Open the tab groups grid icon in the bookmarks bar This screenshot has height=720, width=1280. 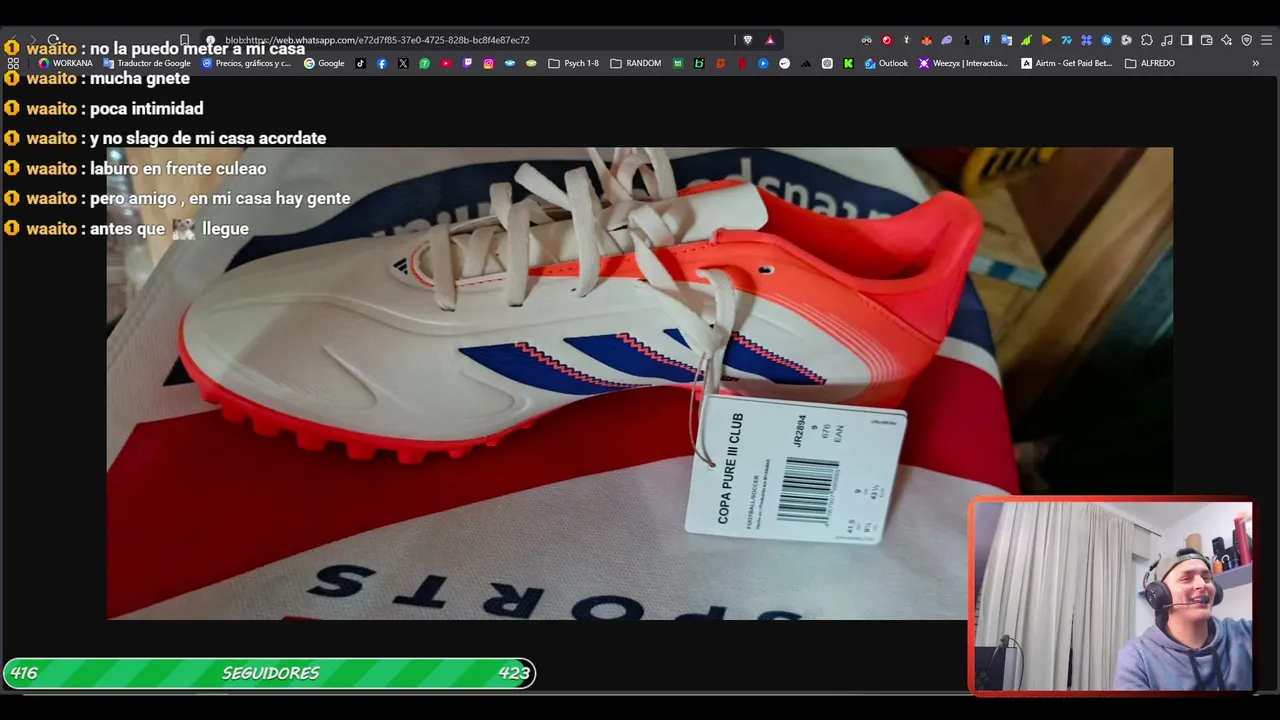pos(13,63)
